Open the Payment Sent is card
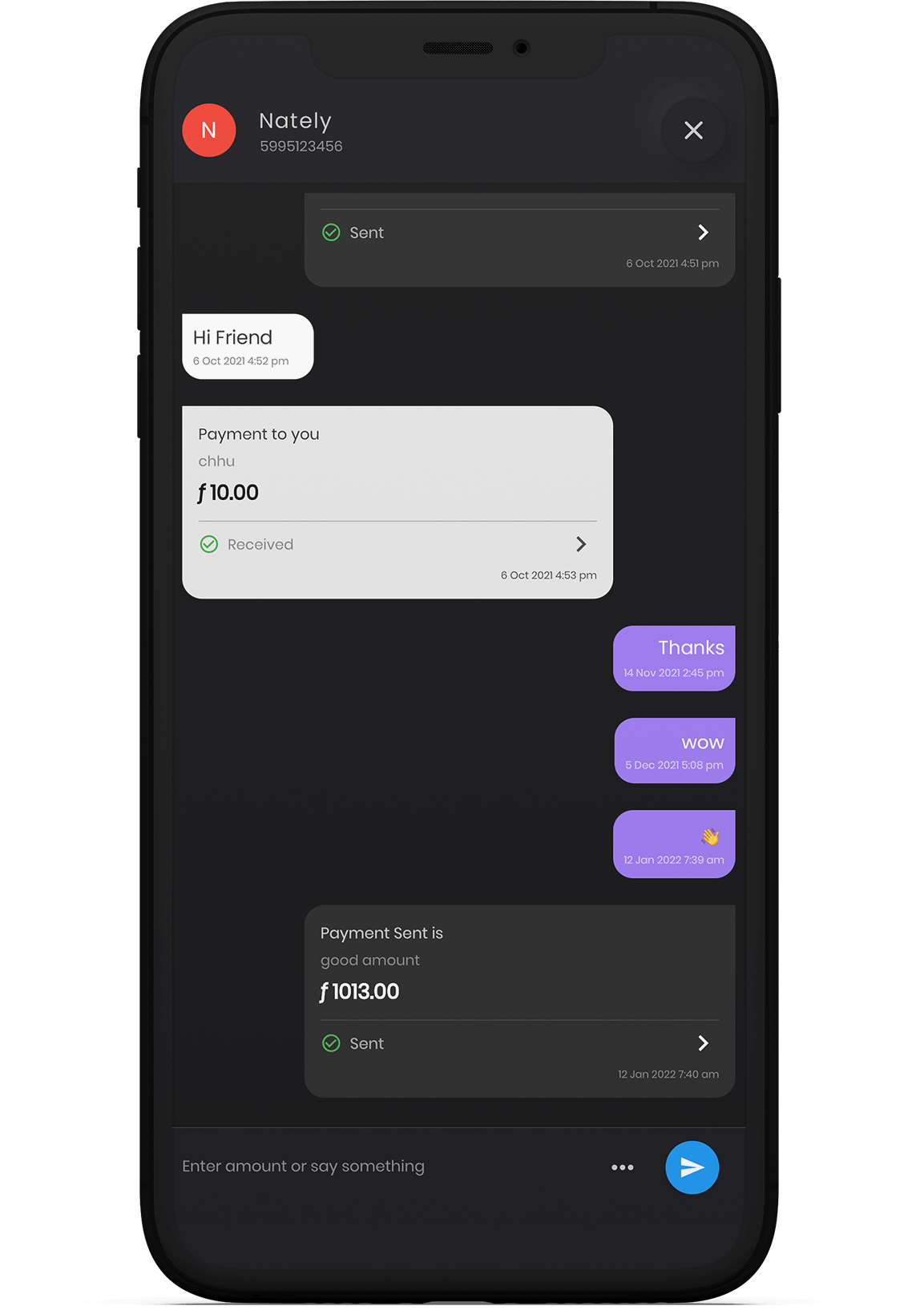Screen dimensions: 924x1310 click(x=519, y=1002)
